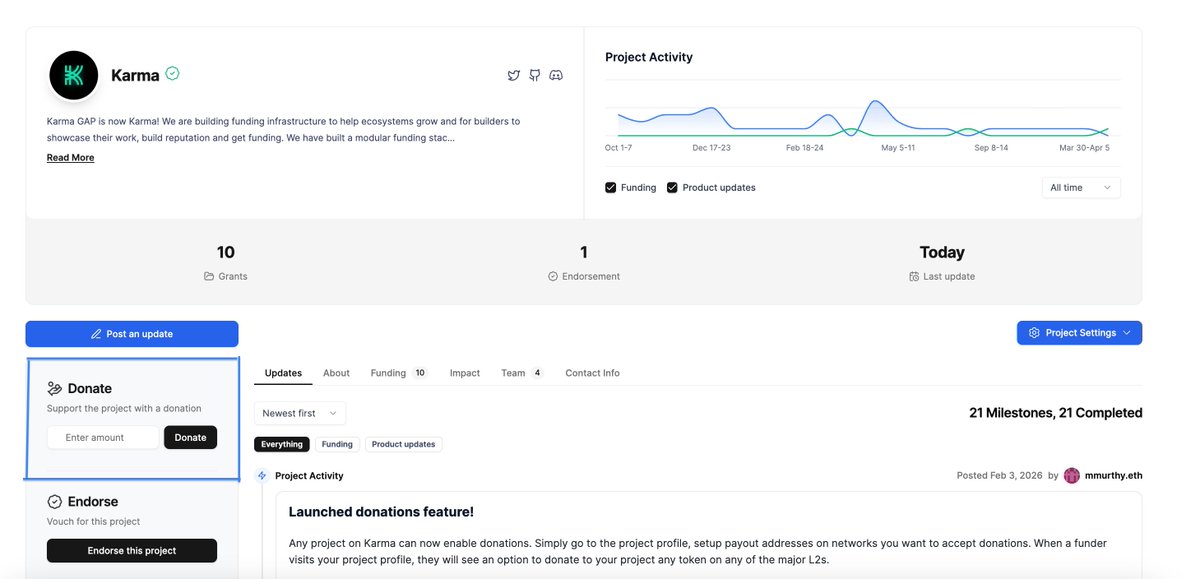Switch to the Updates tab
1200x579 pixels.
(x=283, y=373)
